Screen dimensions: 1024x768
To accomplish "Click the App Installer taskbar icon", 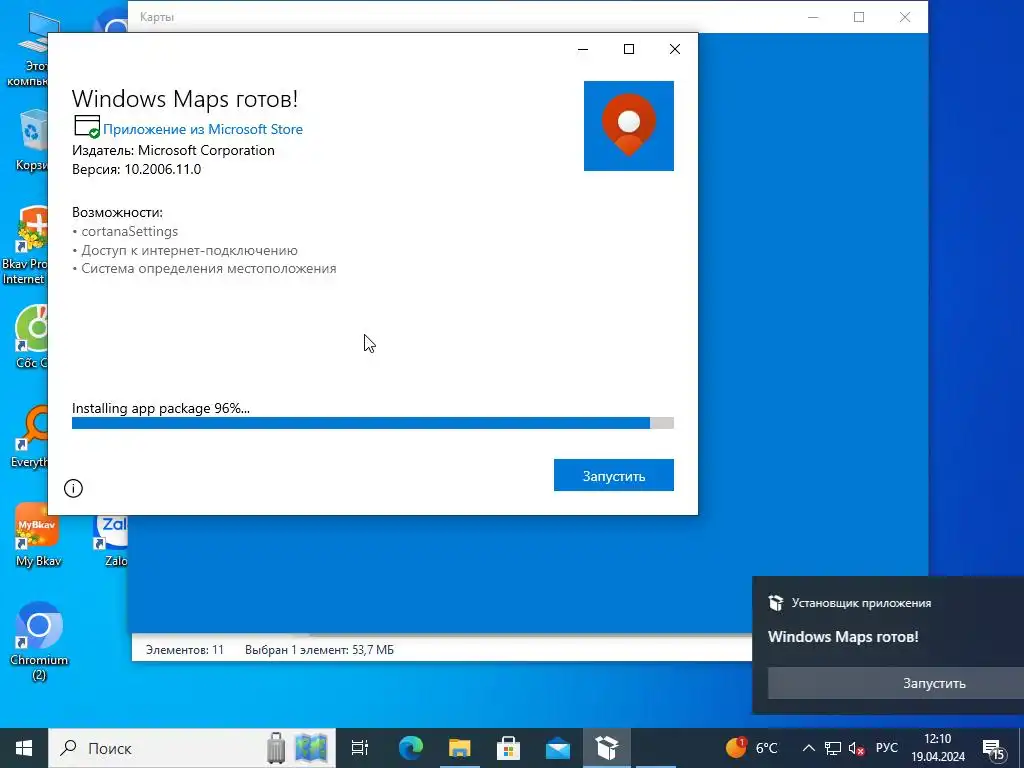I will [x=607, y=748].
